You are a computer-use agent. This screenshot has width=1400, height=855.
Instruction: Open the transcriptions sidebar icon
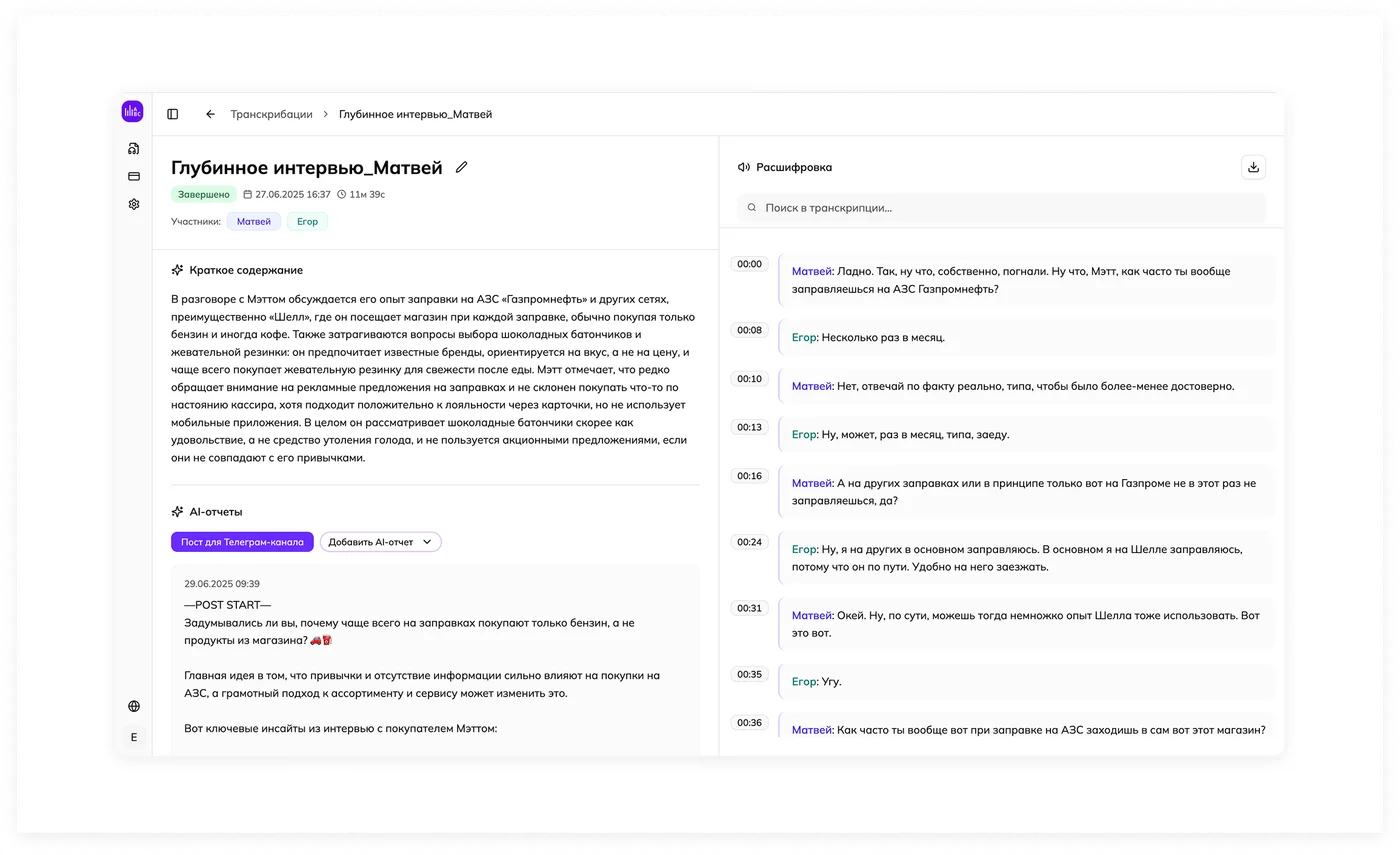[133, 148]
